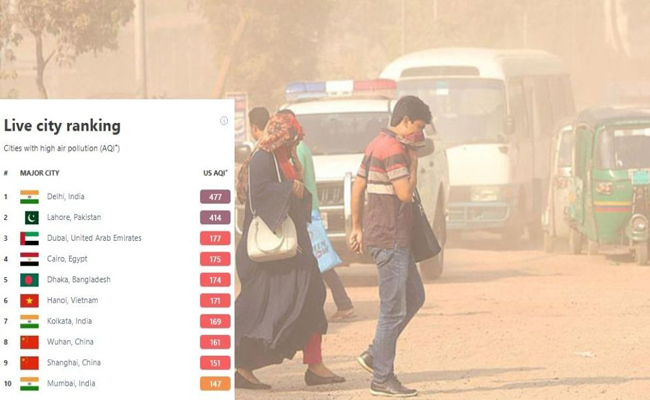Click the MAJOR CITY column header
Image resolution: width=650 pixels, height=400 pixels.
point(40,173)
